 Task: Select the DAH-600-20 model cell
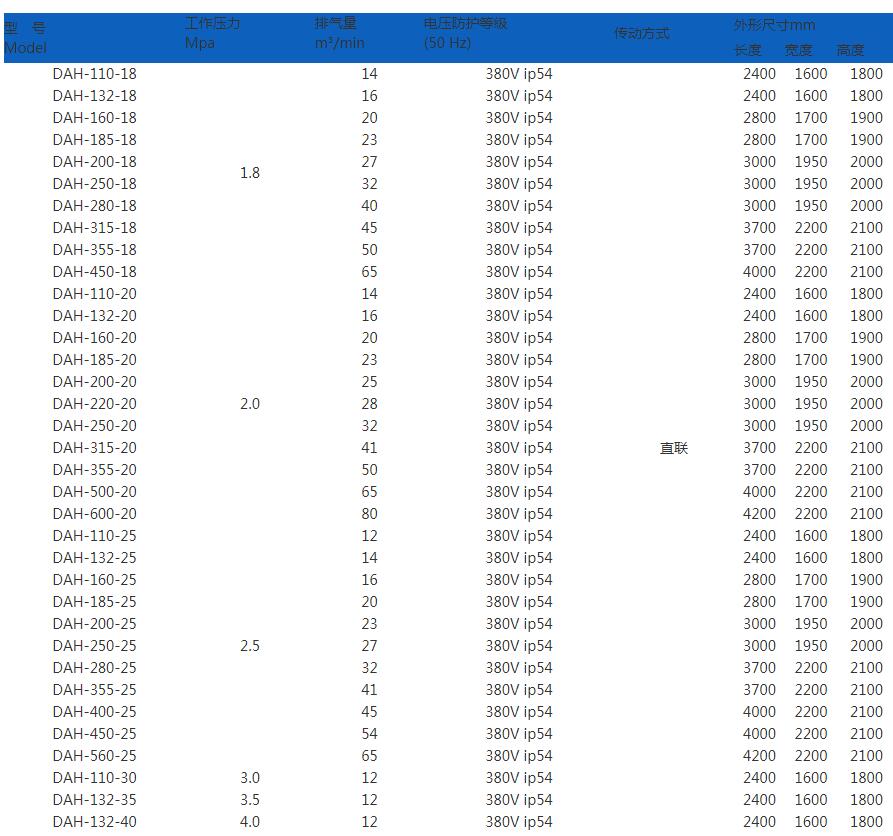[x=95, y=514]
